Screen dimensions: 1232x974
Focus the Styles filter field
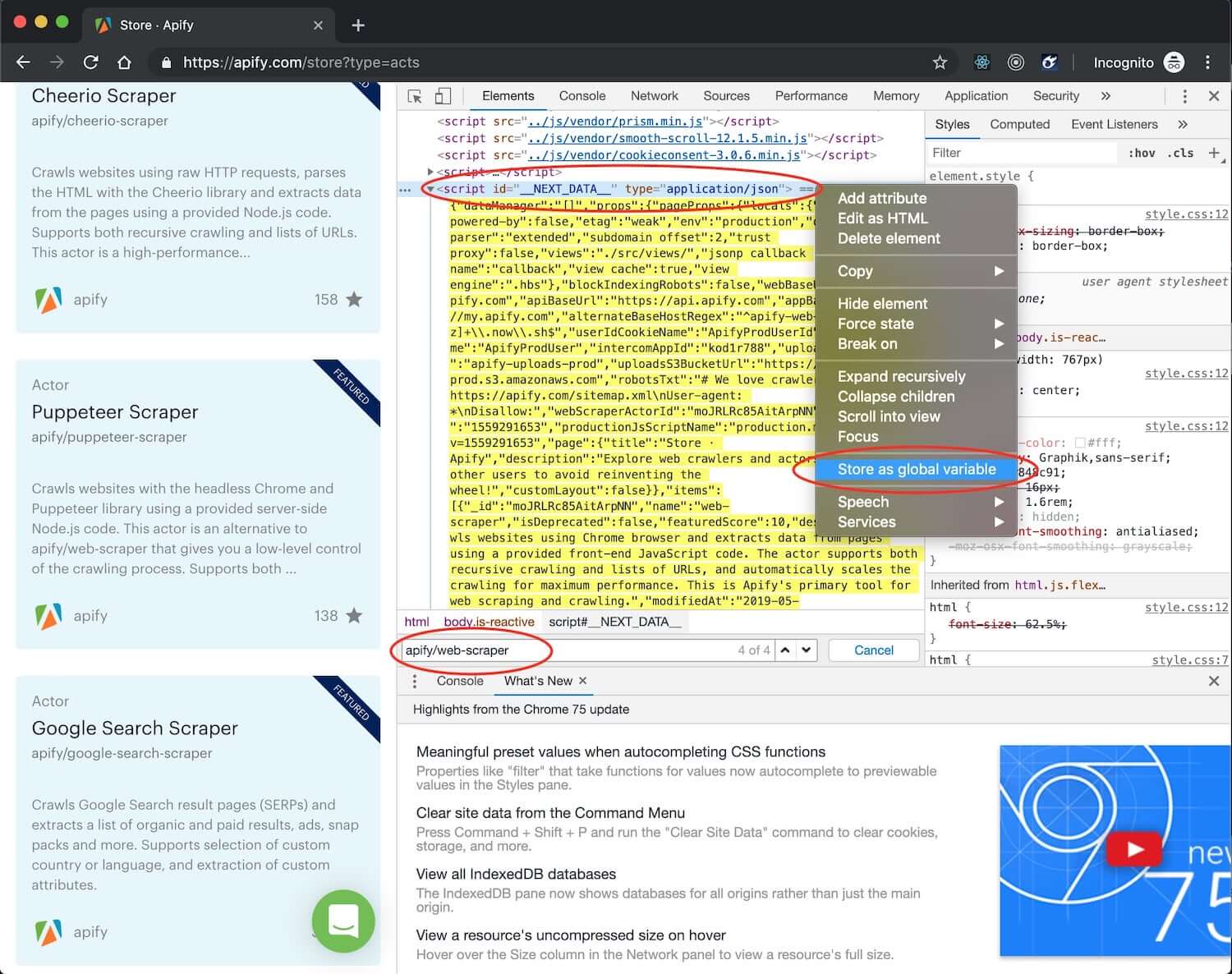1023,153
